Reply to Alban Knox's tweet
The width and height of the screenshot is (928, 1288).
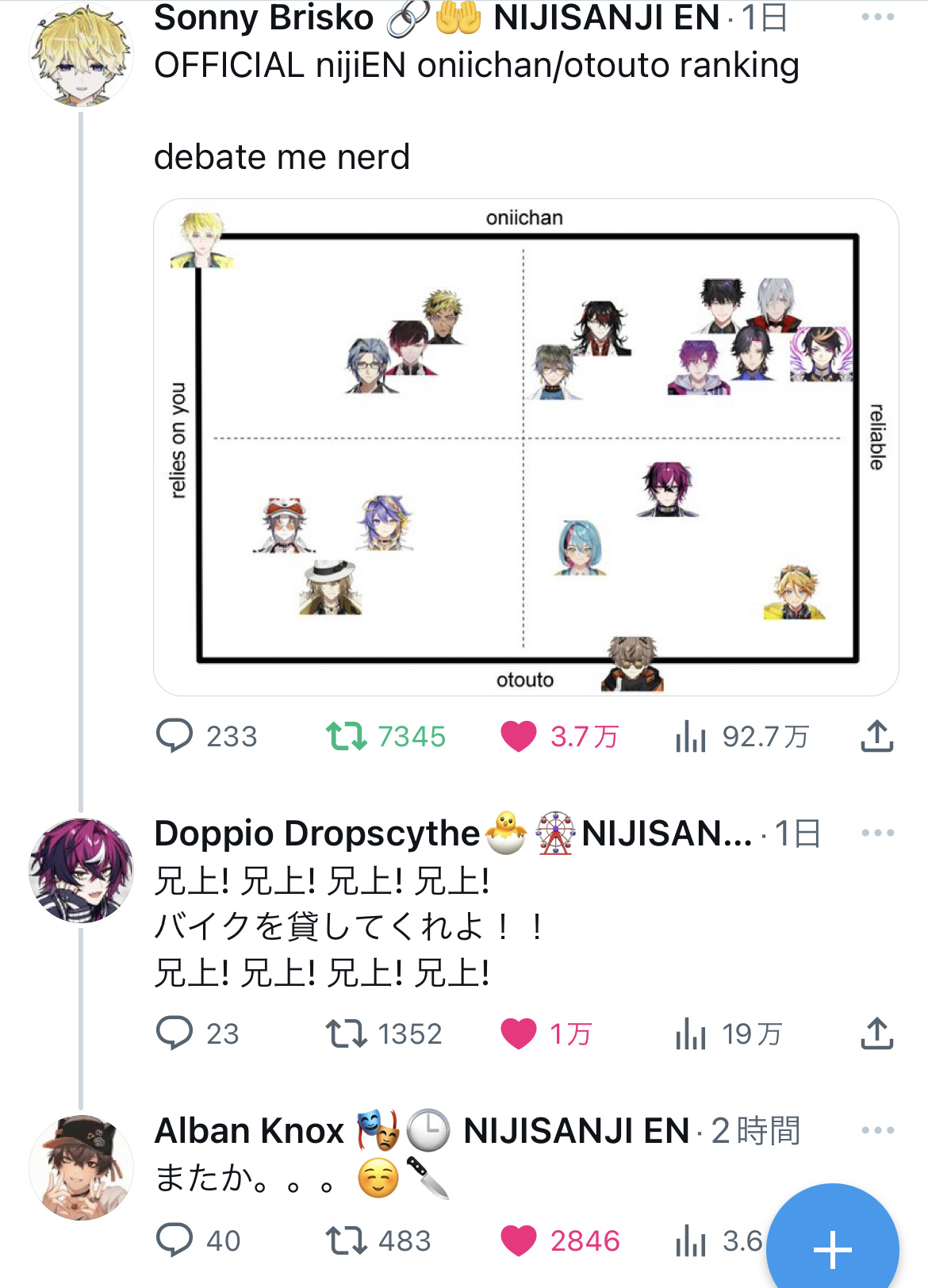click(x=198, y=1240)
